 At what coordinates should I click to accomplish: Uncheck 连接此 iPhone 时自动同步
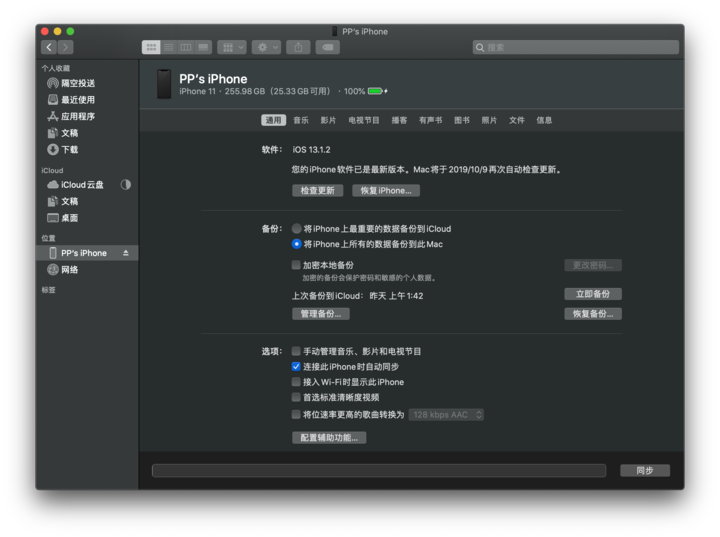(296, 367)
